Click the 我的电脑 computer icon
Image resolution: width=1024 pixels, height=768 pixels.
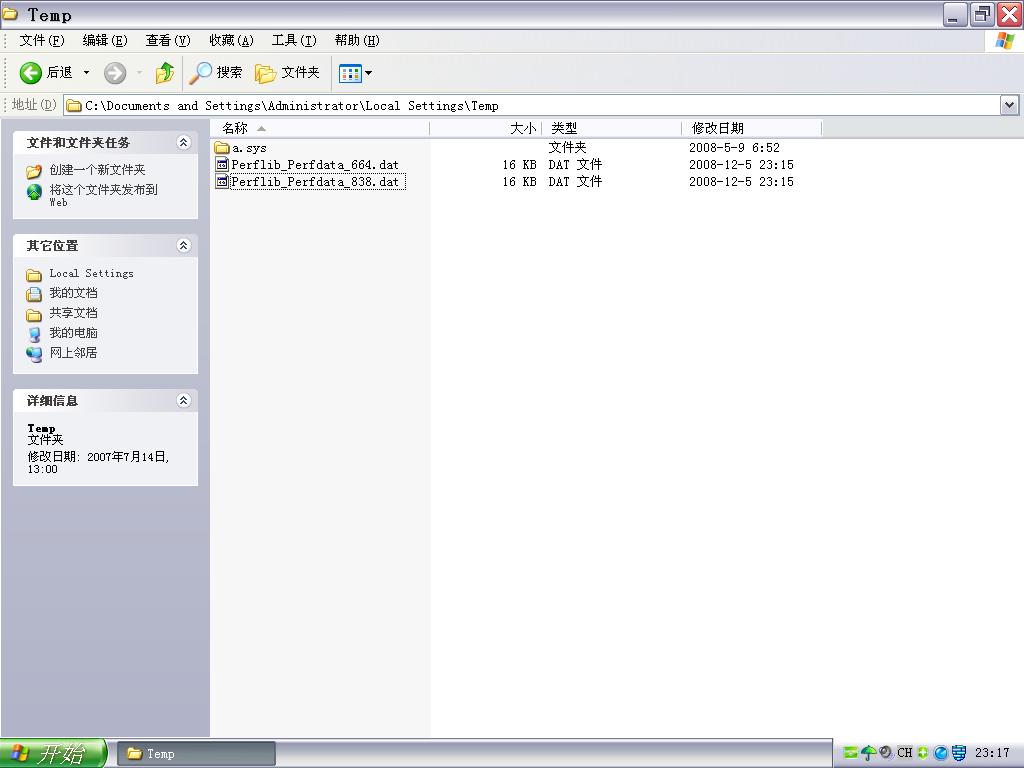click(x=34, y=334)
